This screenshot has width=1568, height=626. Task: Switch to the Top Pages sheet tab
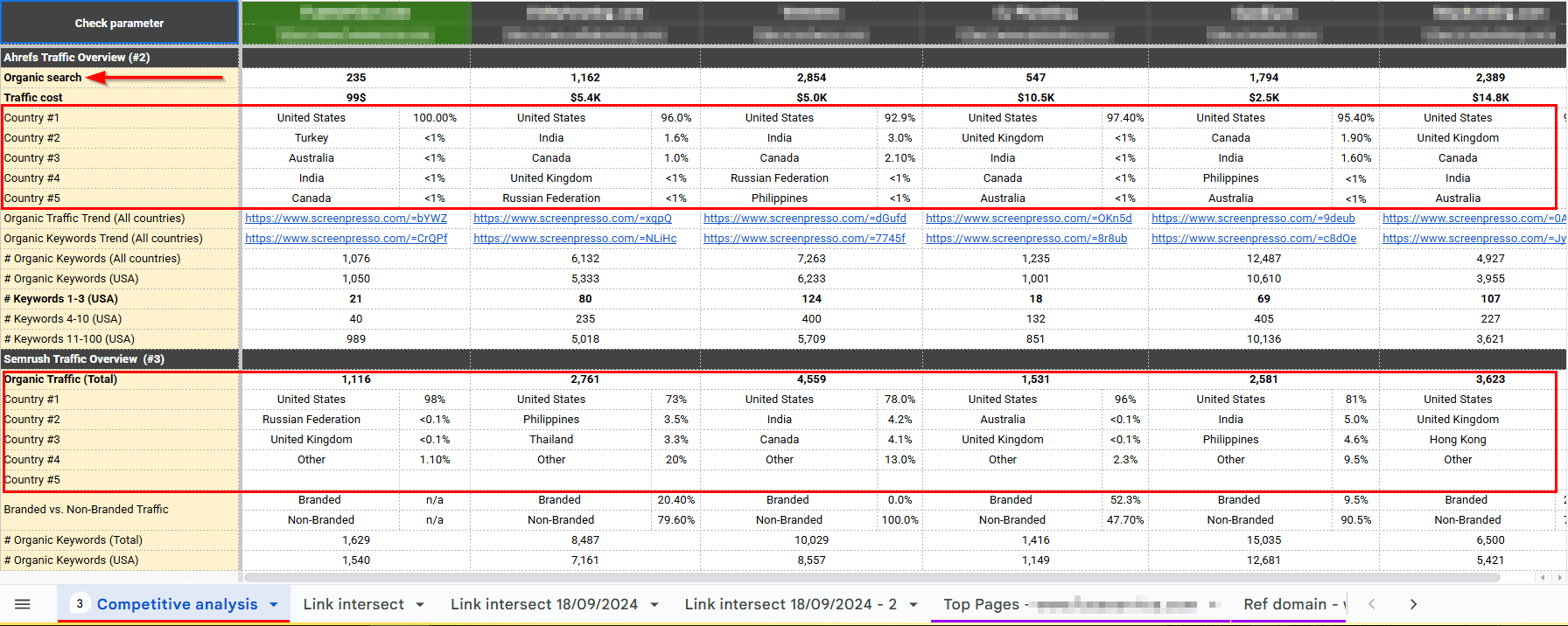pyautogui.click(x=981, y=604)
